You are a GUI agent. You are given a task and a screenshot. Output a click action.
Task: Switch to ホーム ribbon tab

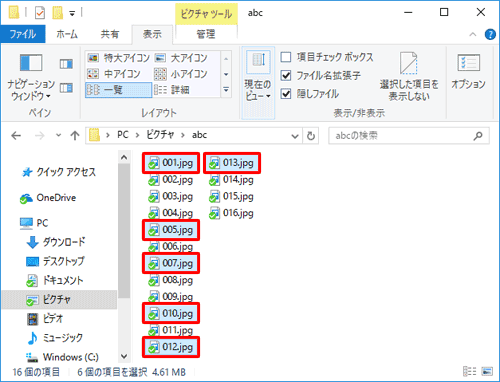(67, 34)
